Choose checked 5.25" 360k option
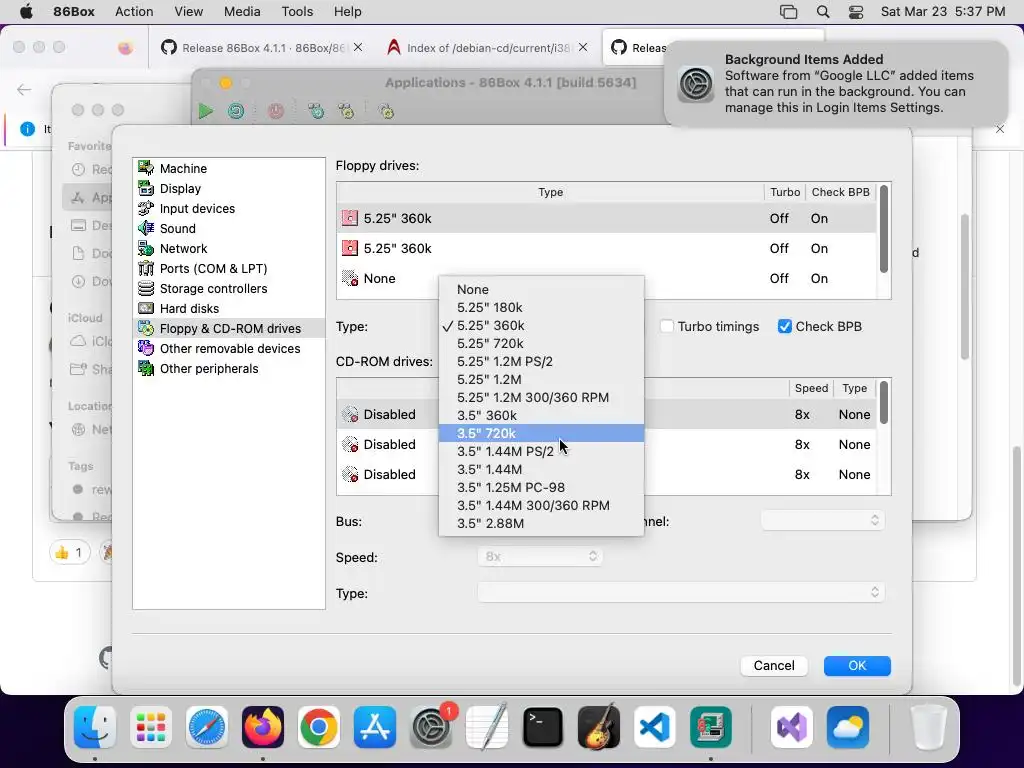Screen dimensions: 1024x768 click(541, 325)
